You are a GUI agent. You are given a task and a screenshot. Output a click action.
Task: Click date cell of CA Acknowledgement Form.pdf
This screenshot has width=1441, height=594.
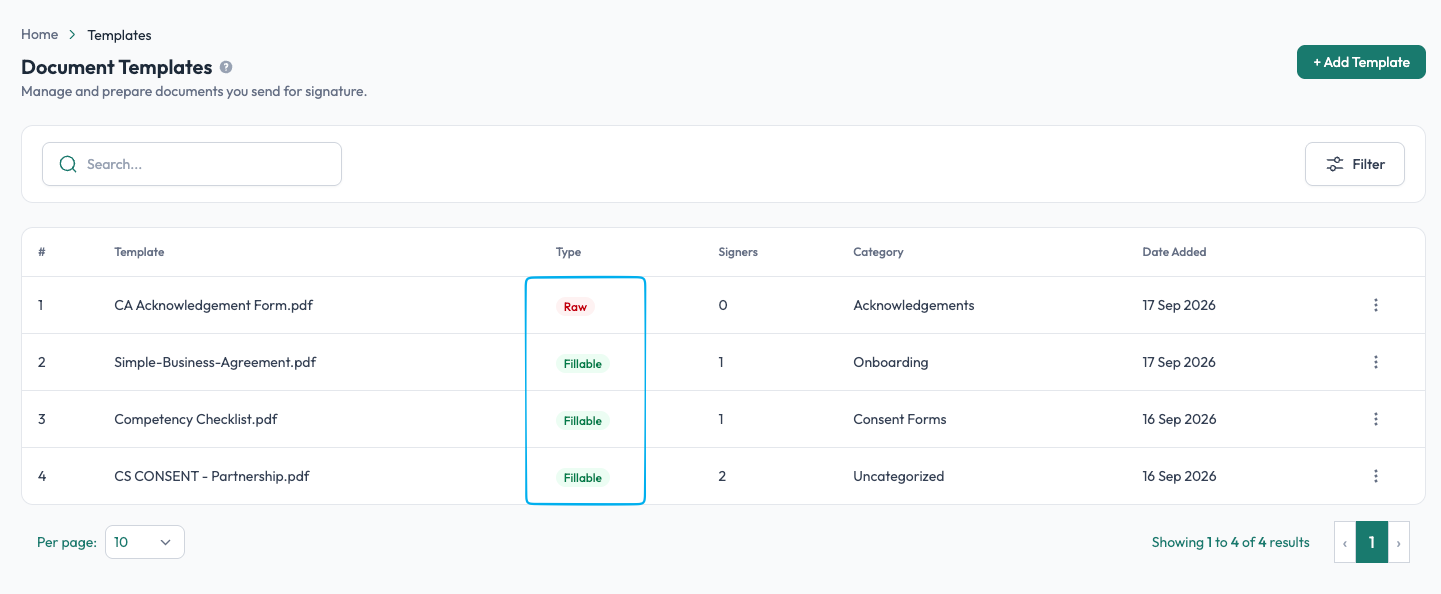(1179, 305)
